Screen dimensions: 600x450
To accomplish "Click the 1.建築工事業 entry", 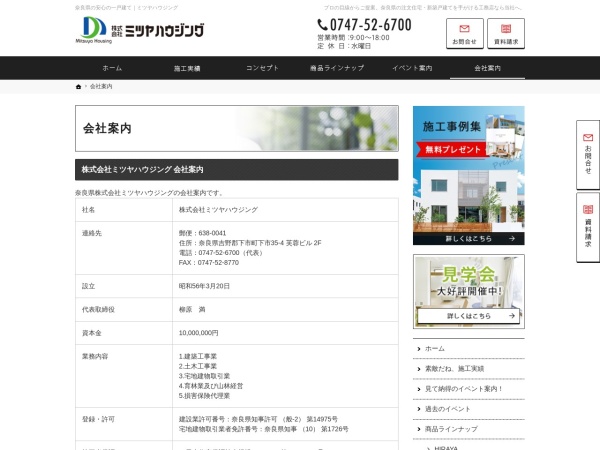I will click(198, 356).
